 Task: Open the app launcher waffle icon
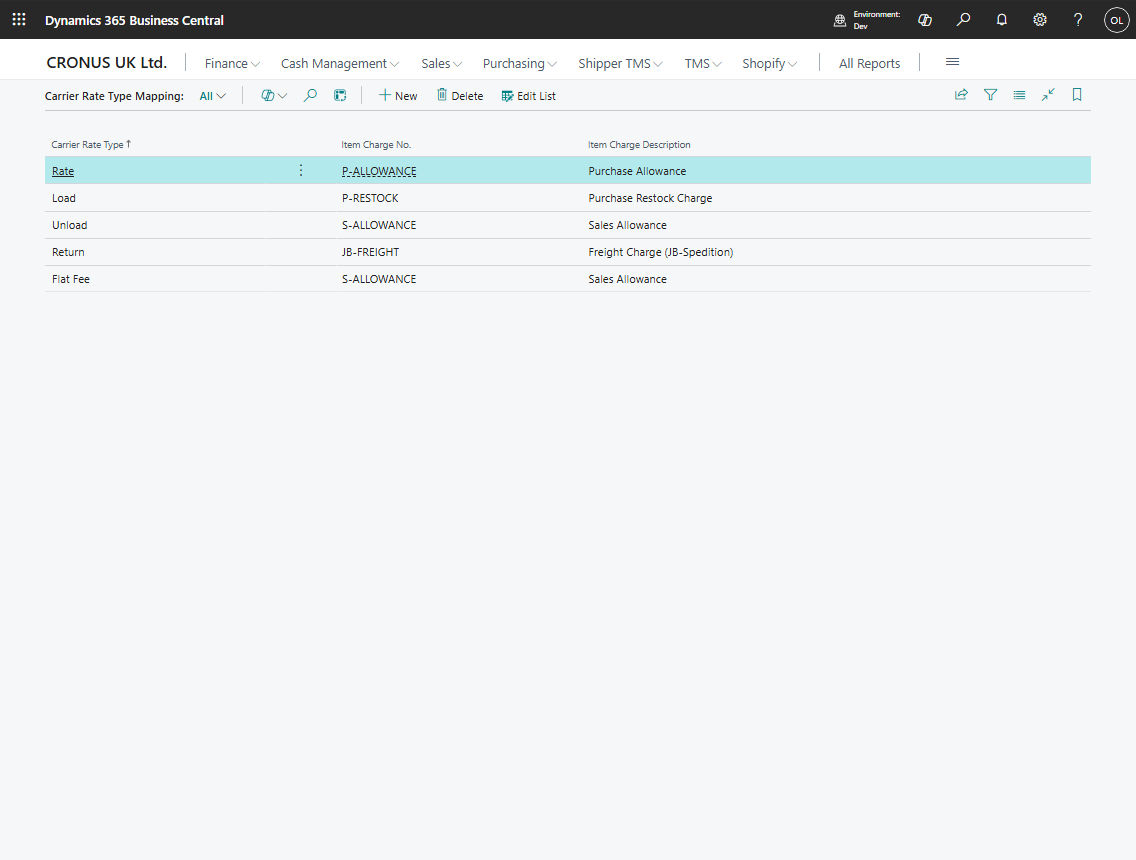tap(19, 20)
